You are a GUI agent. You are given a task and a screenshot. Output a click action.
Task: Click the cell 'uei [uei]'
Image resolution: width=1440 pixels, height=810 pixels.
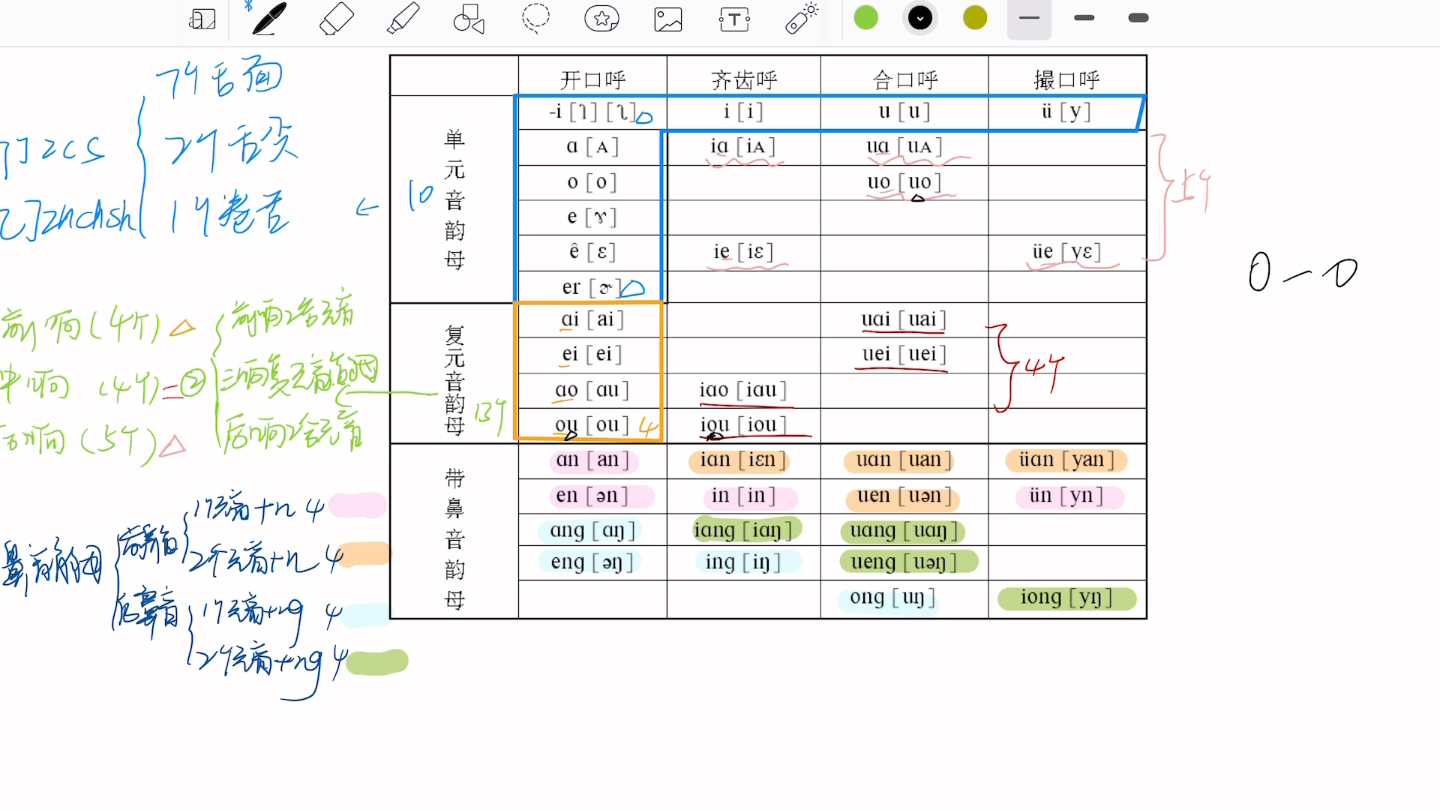904,354
